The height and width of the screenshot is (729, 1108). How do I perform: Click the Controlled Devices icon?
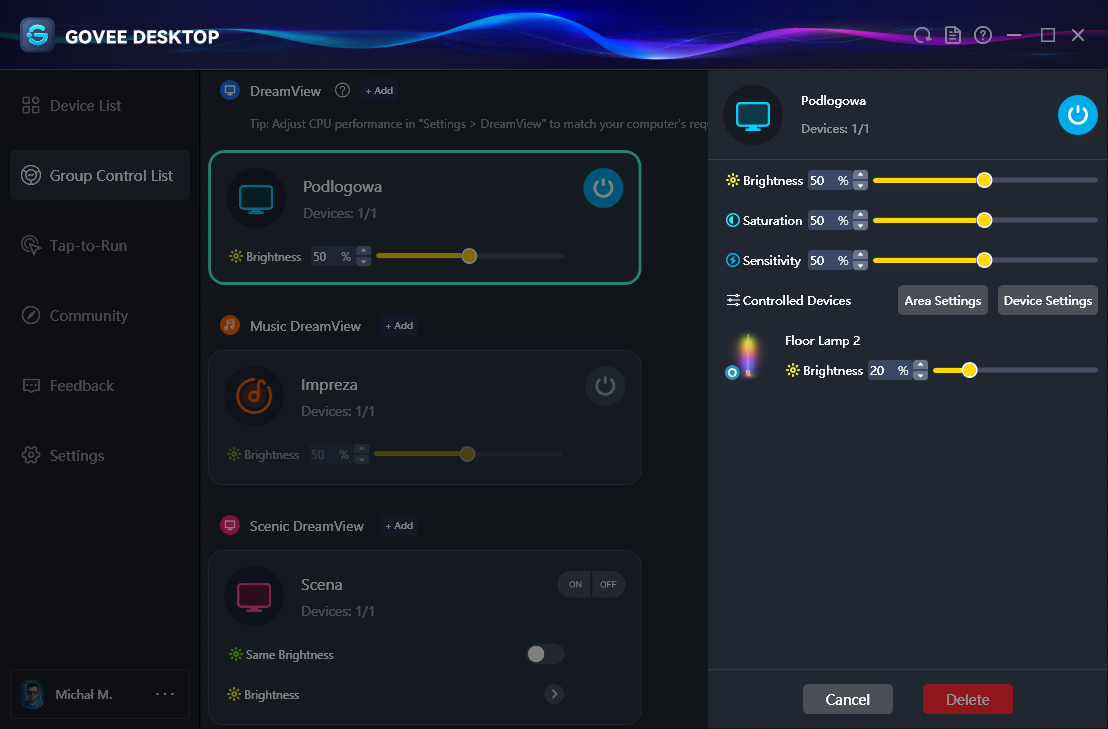click(733, 300)
